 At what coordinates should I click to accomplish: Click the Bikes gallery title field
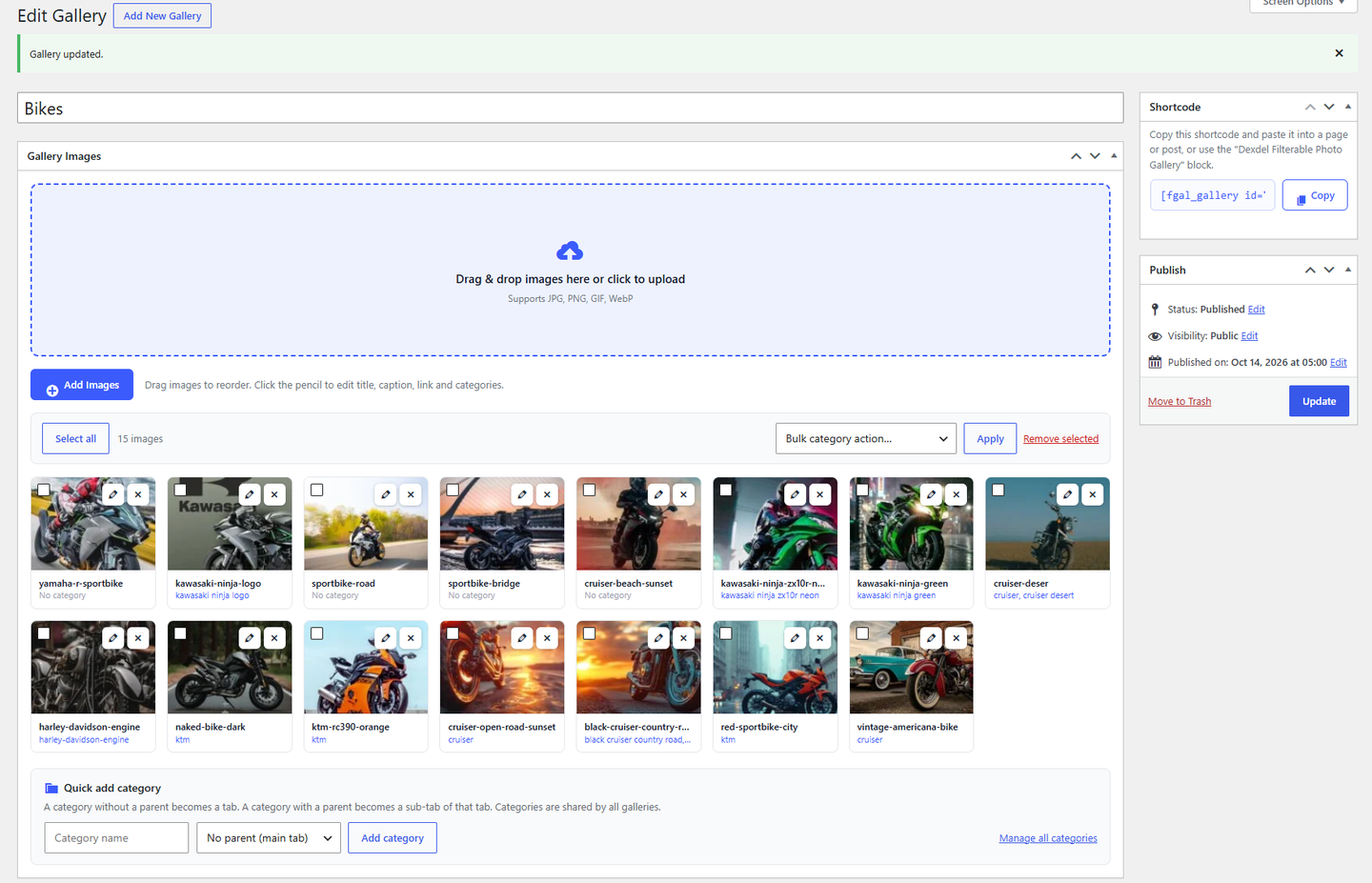570,109
